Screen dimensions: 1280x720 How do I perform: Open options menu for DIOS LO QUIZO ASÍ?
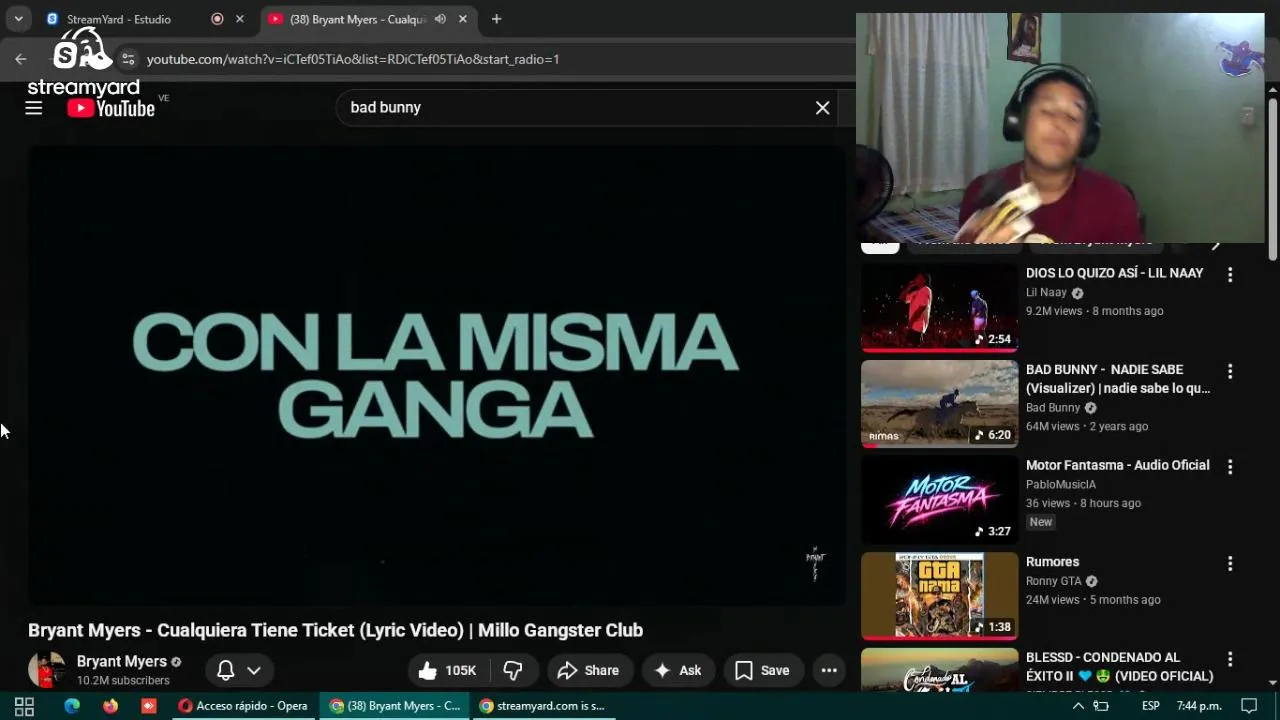pyautogui.click(x=1230, y=275)
